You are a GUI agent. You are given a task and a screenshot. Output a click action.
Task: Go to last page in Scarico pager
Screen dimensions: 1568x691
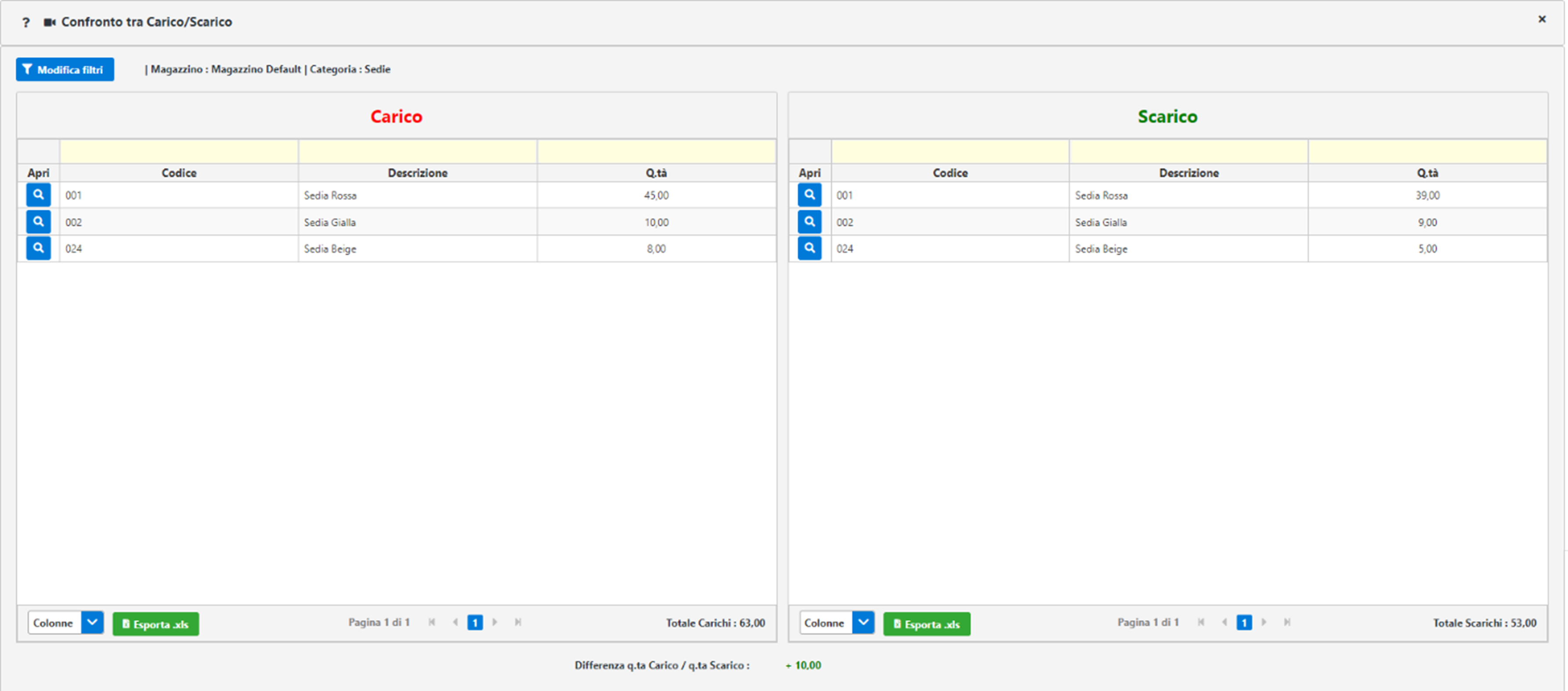(1287, 622)
